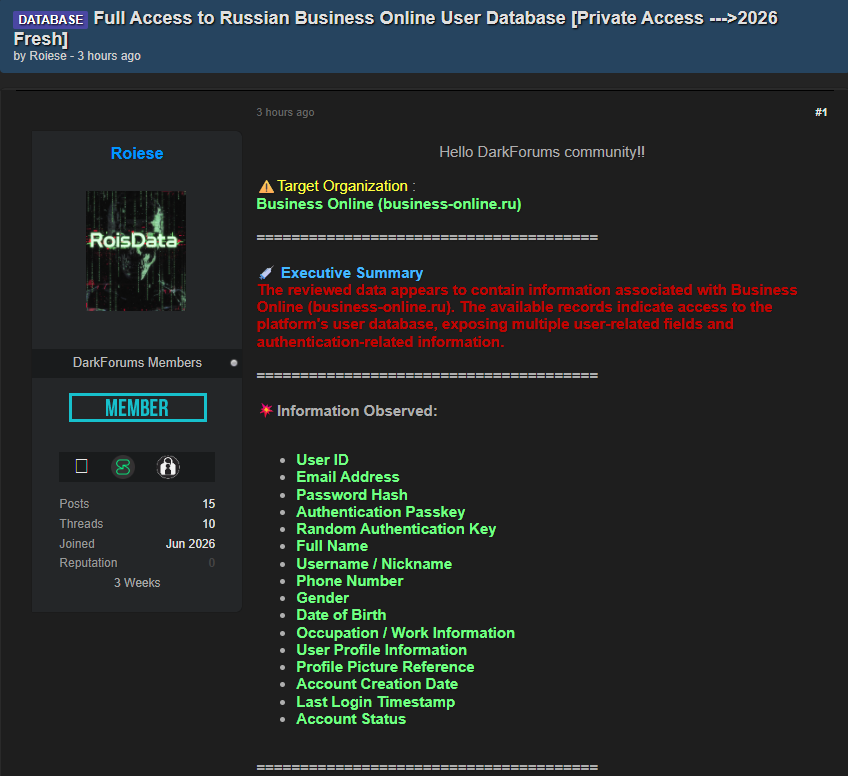Click the Gender list item
The height and width of the screenshot is (776, 848).
pyautogui.click(x=322, y=598)
